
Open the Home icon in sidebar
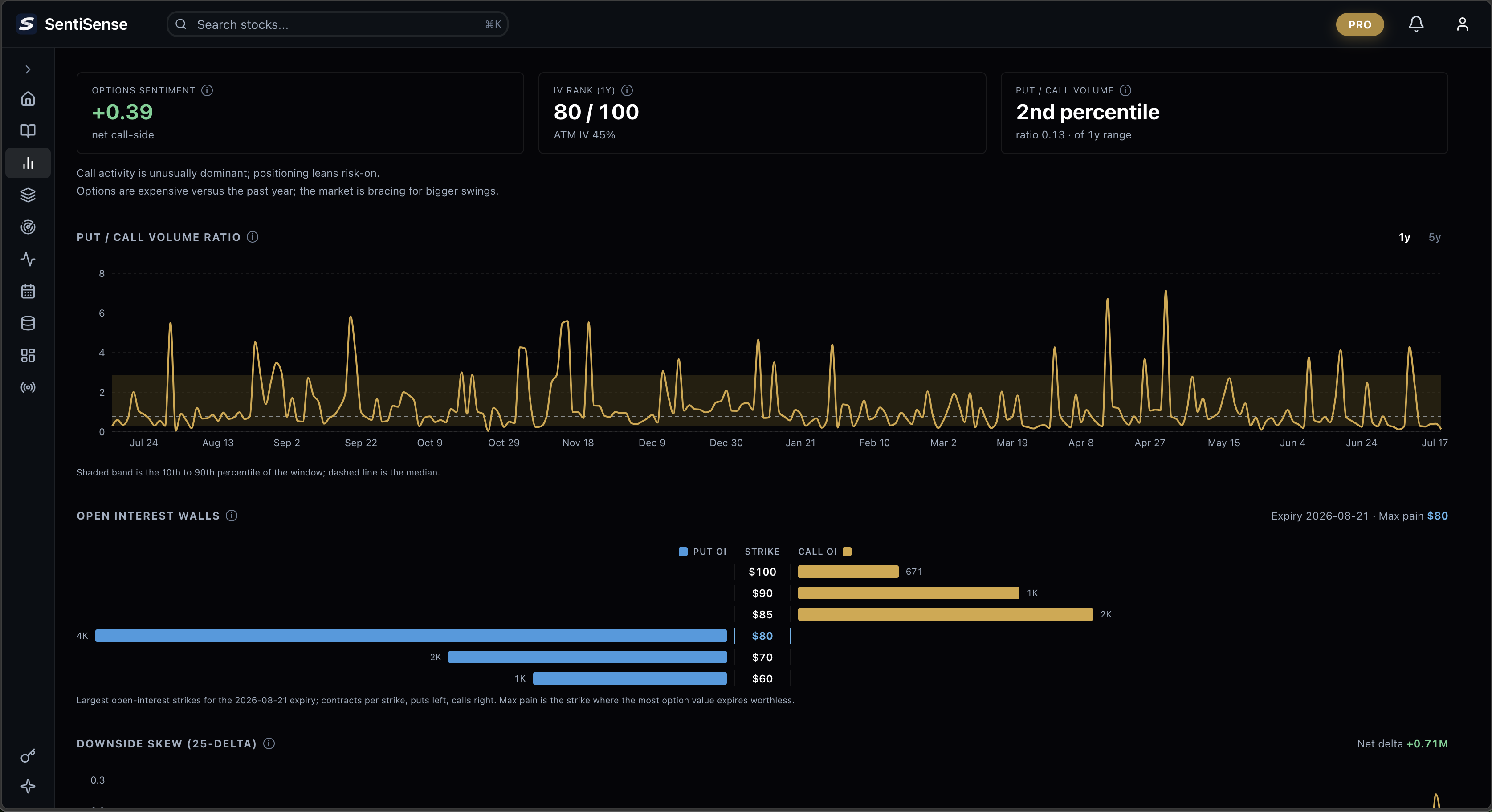(28, 99)
